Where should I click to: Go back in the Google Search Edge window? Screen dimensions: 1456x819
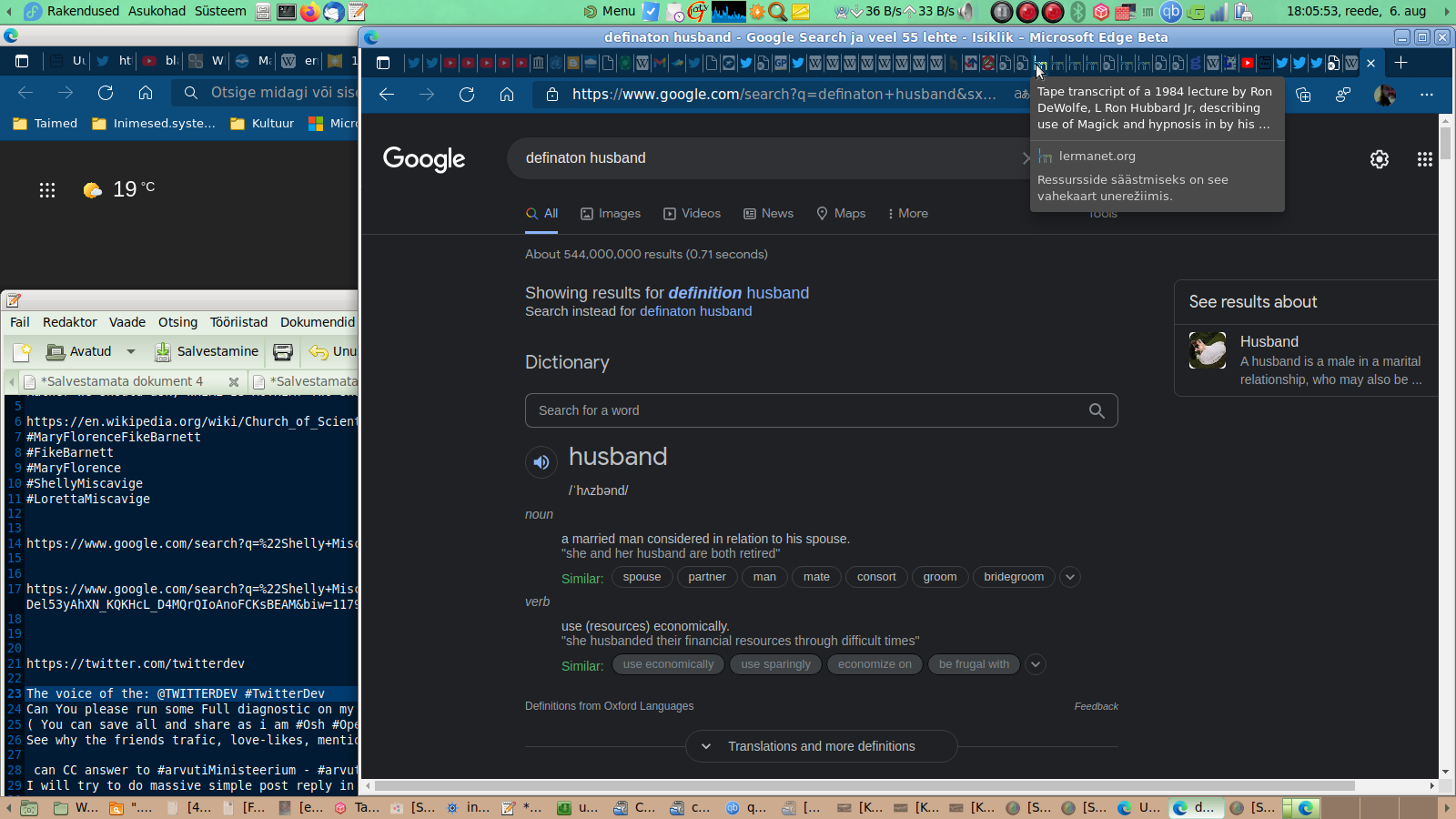pos(387,95)
